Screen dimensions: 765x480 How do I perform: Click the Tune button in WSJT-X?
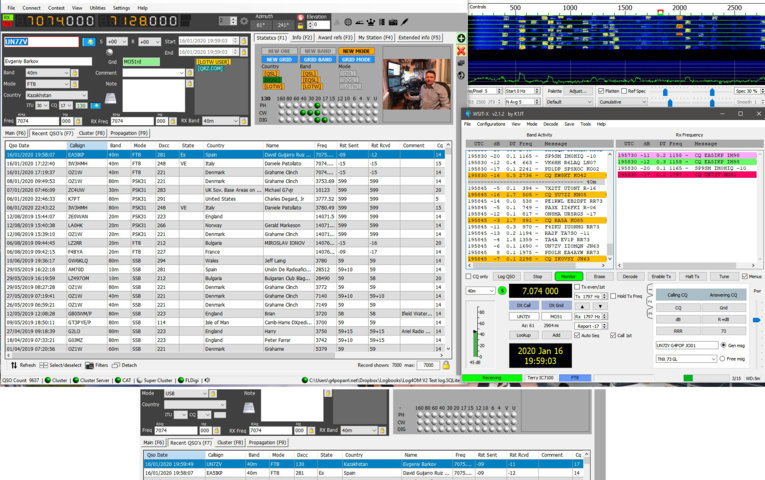click(724, 277)
